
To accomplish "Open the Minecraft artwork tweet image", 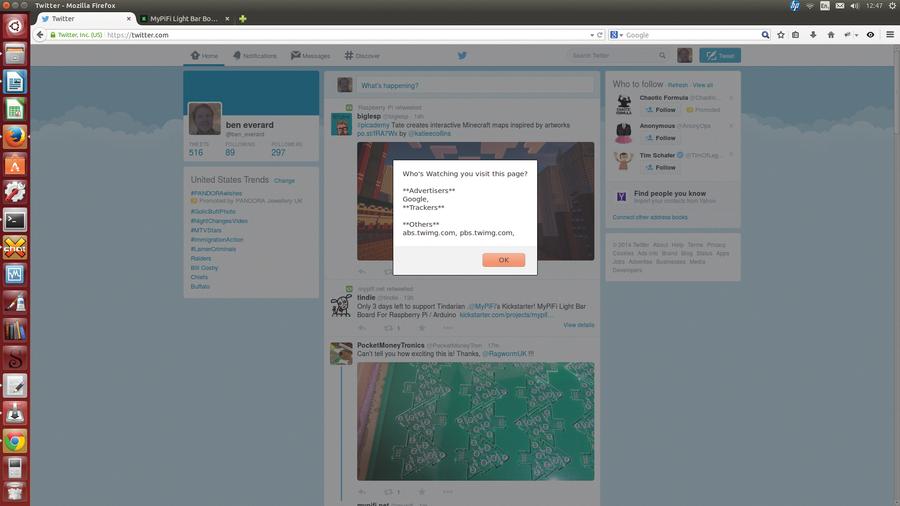I will tap(476, 201).
